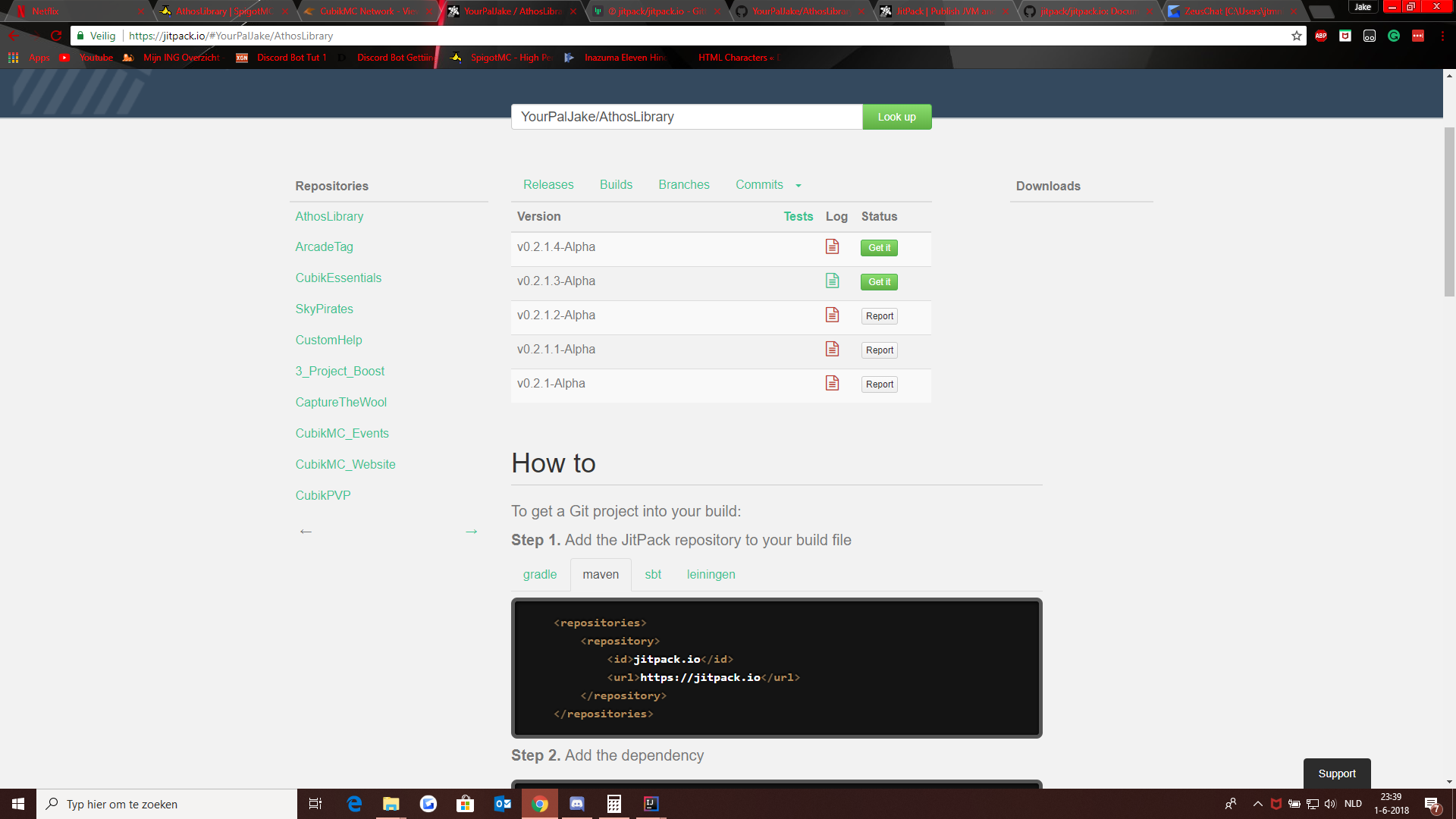Open Discord from the taskbar
This screenshot has width=1456, height=819.
click(x=577, y=803)
